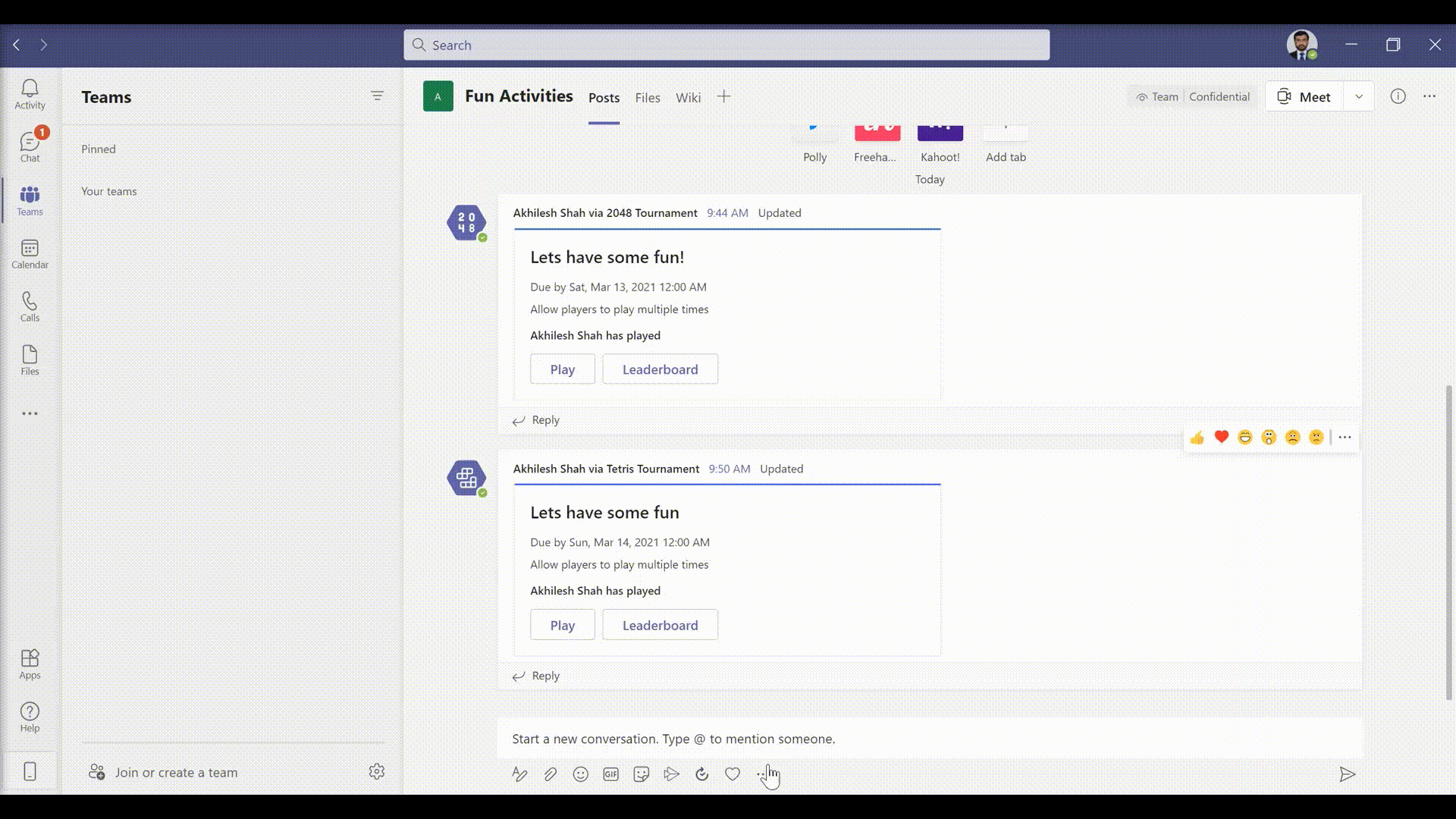Open Chat with unread badge
This screenshot has width=1456, height=819.
(x=30, y=146)
